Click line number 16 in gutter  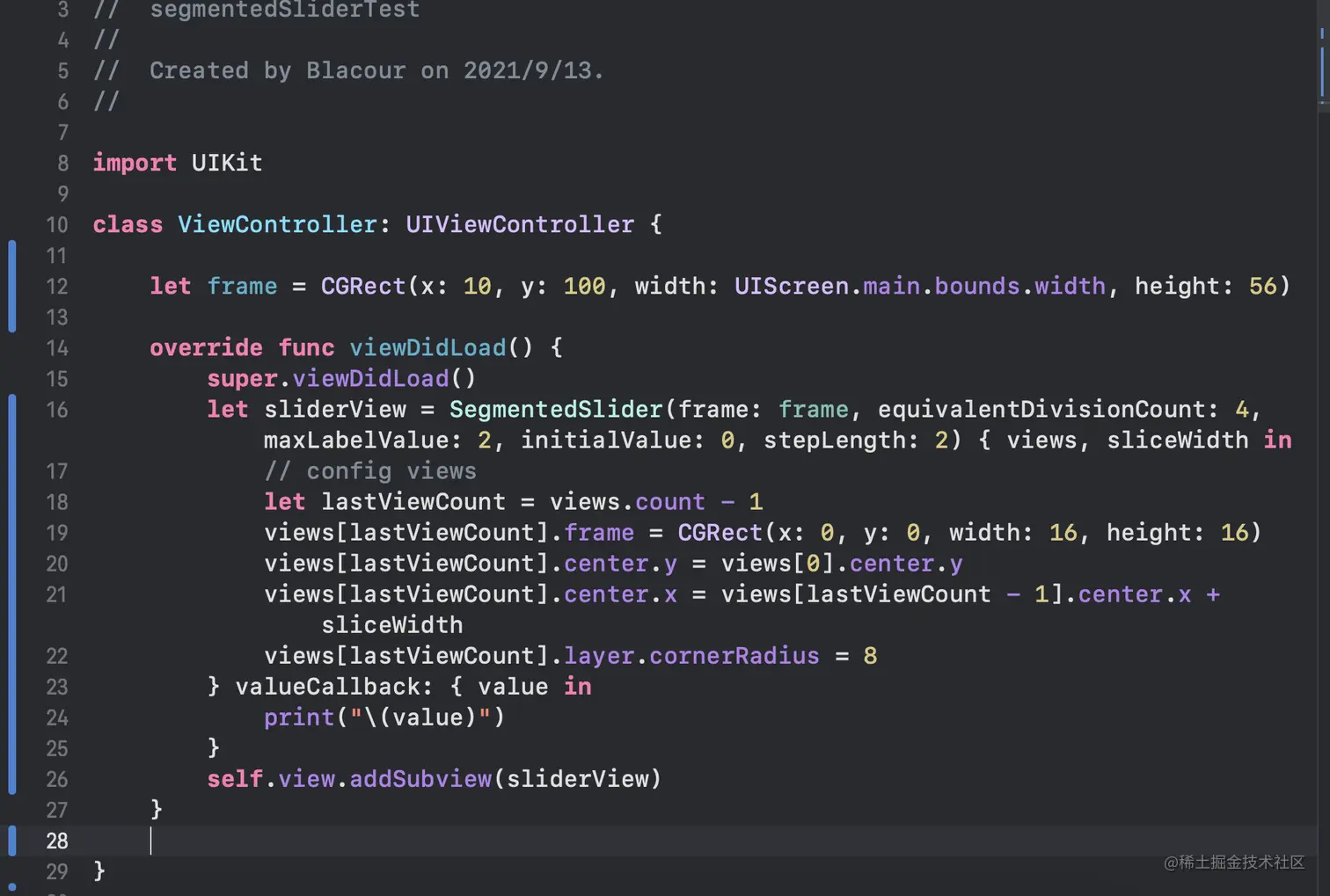57,410
